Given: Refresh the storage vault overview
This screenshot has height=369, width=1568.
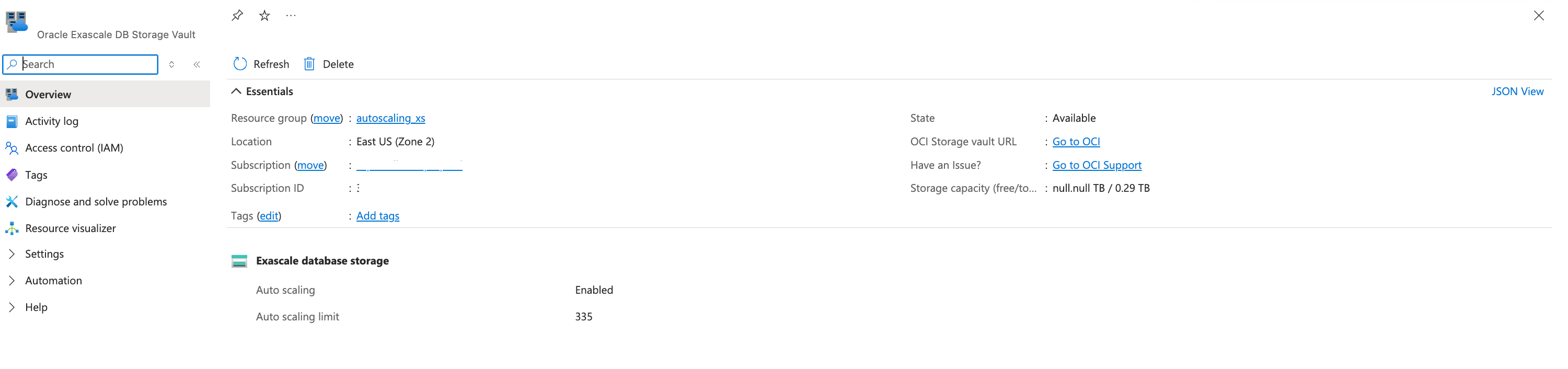Looking at the screenshot, I should tap(260, 64).
